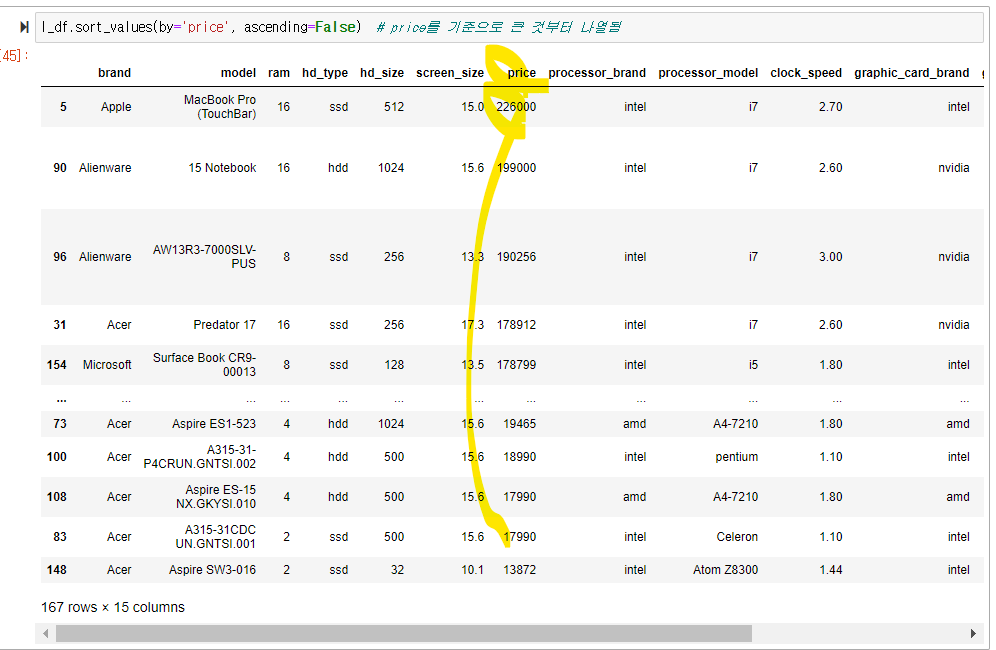
Task: Click the horizontal scrollbar thumb
Action: tap(404, 633)
